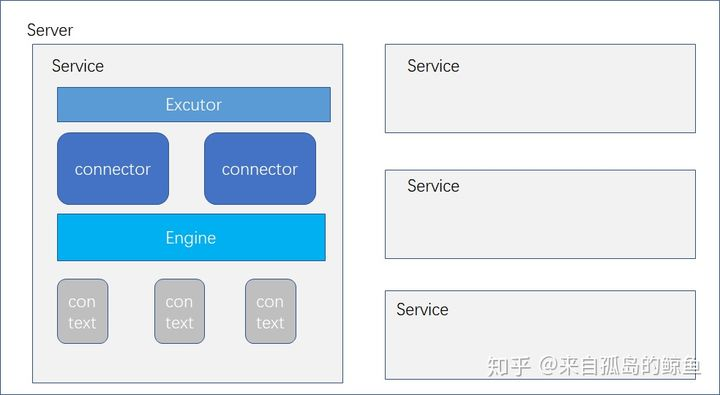The height and width of the screenshot is (395, 720).
Task: Select the bottom right Service box
Action: (540, 335)
